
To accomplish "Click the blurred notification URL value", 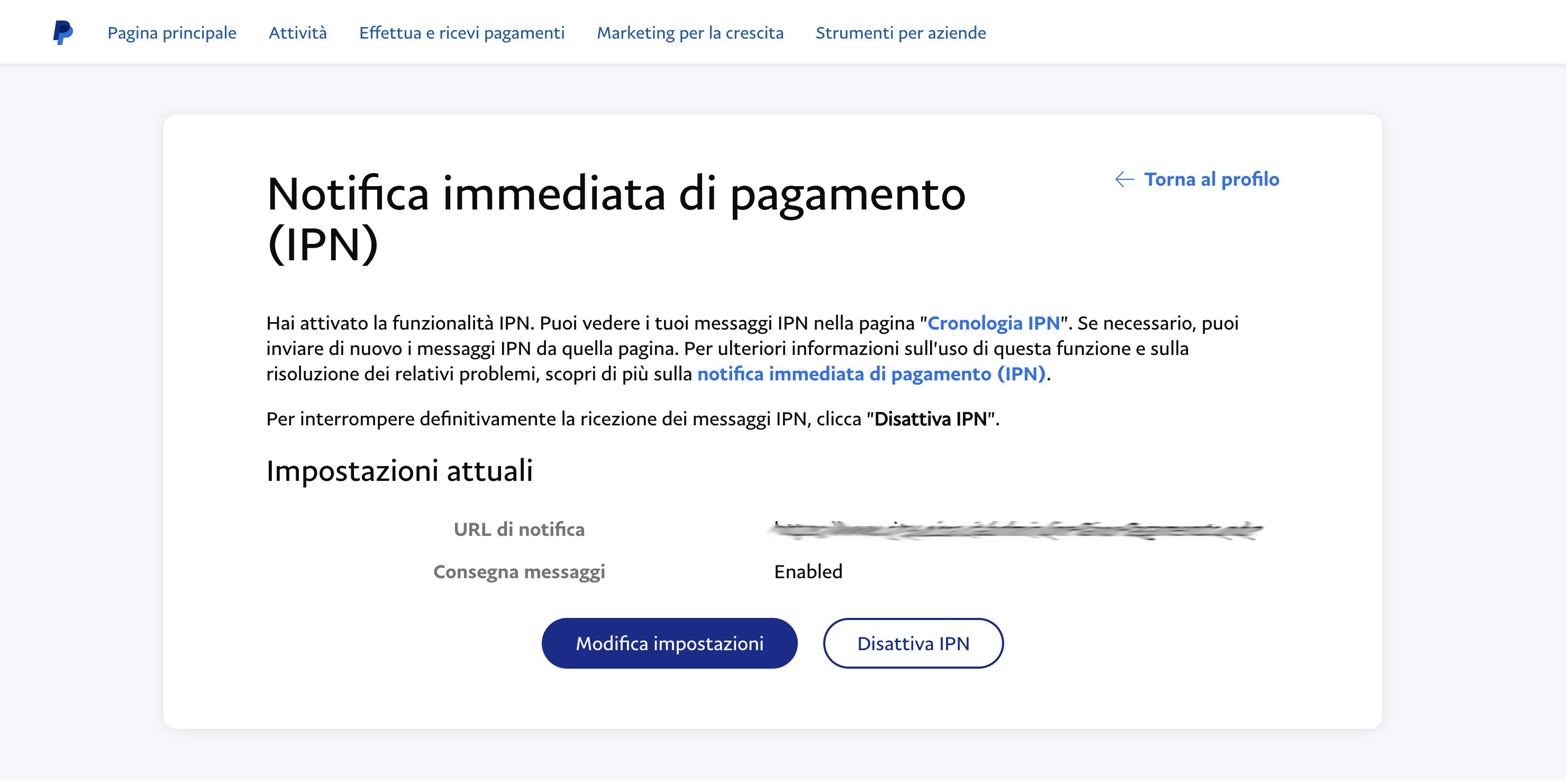I will pyautogui.click(x=1016, y=530).
